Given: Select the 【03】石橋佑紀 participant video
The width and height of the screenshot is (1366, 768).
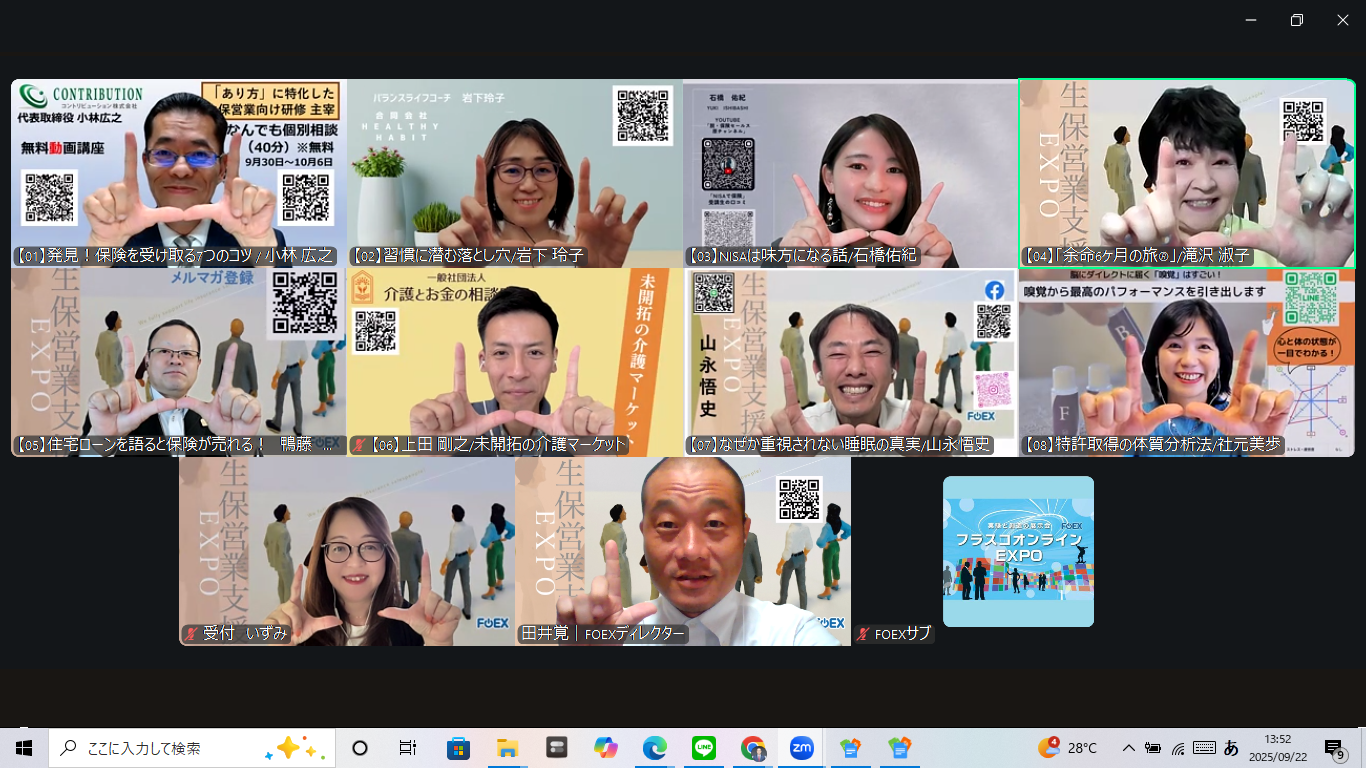Looking at the screenshot, I should pyautogui.click(x=850, y=173).
